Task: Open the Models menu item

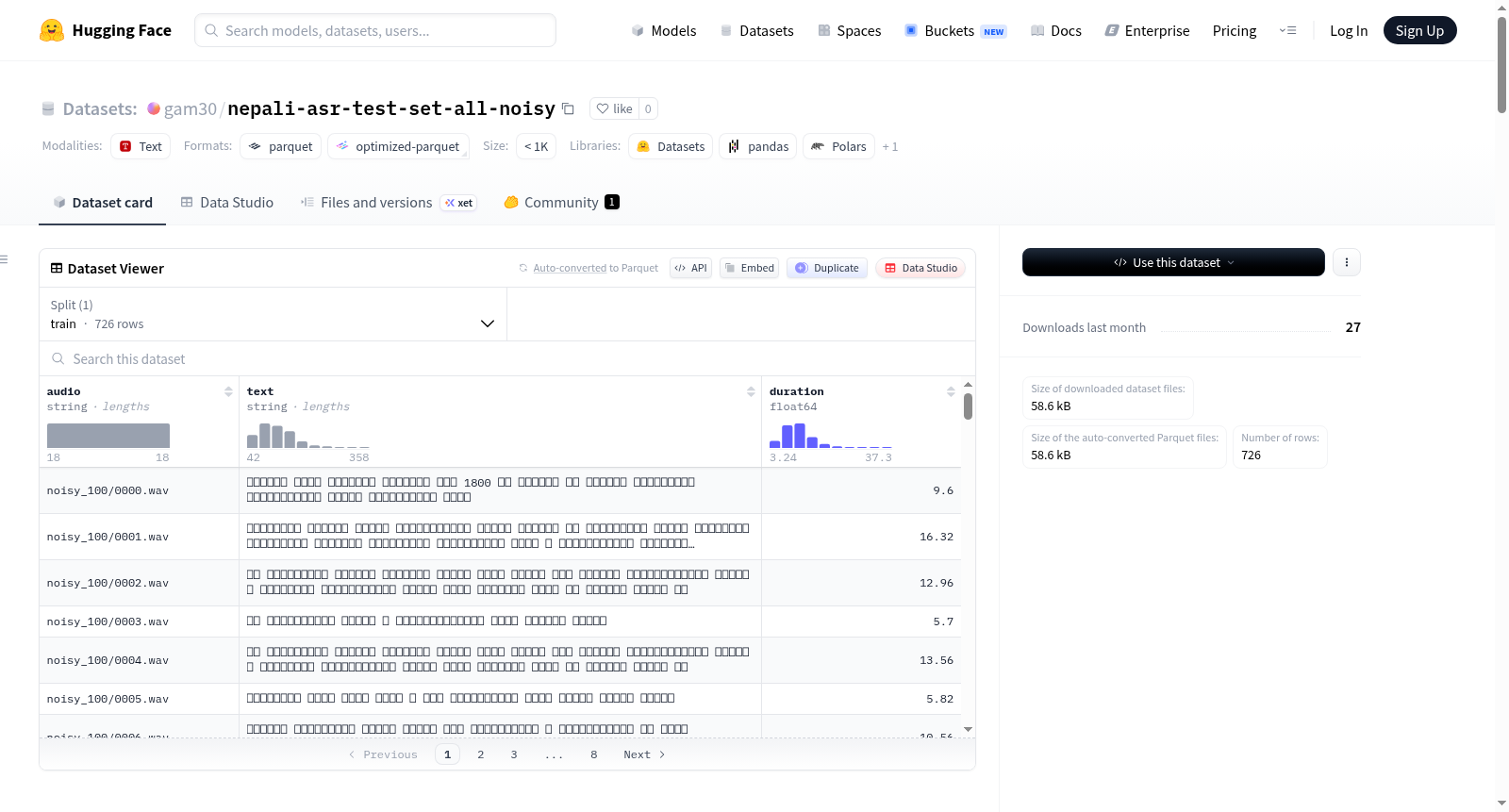Action: pyautogui.click(x=664, y=30)
